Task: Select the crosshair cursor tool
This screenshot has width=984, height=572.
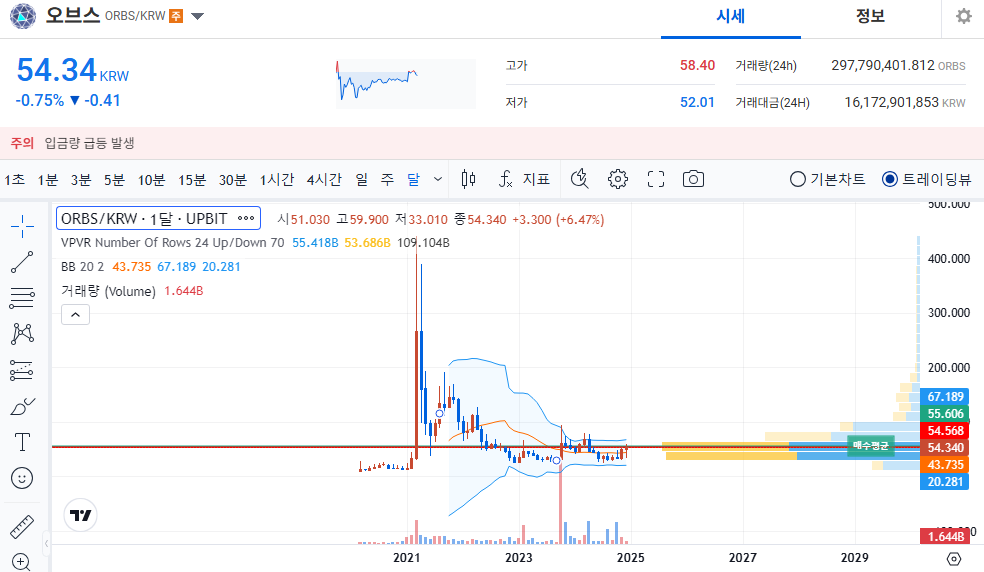Action: 22,226
